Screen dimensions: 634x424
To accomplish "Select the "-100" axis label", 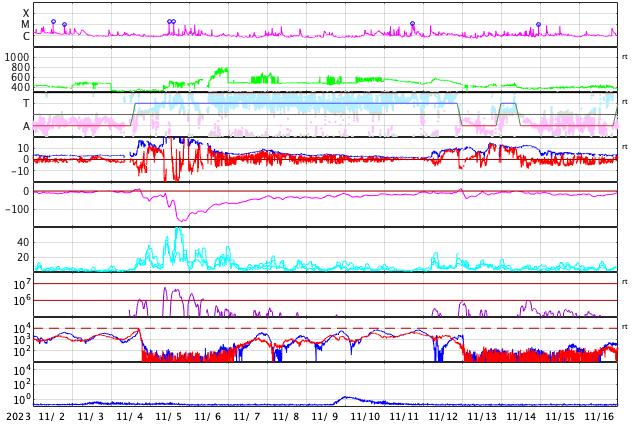I will (17, 209).
